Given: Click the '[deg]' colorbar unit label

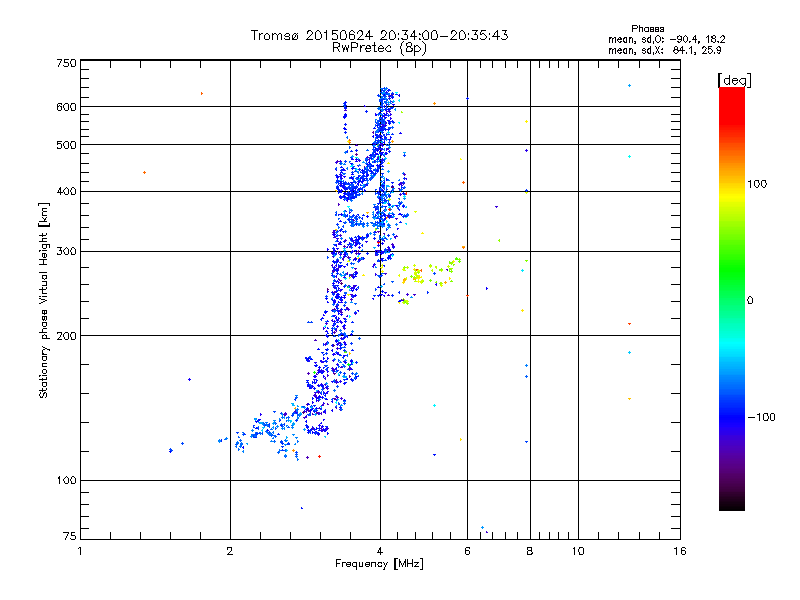Looking at the screenshot, I should click(x=734, y=81).
